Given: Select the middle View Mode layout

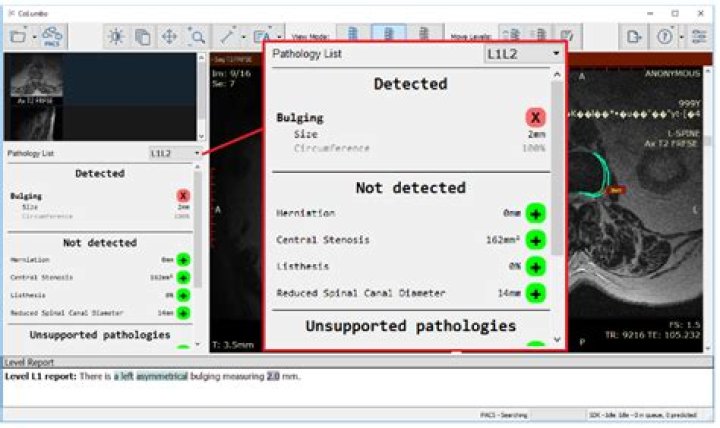Looking at the screenshot, I should 388,36.
